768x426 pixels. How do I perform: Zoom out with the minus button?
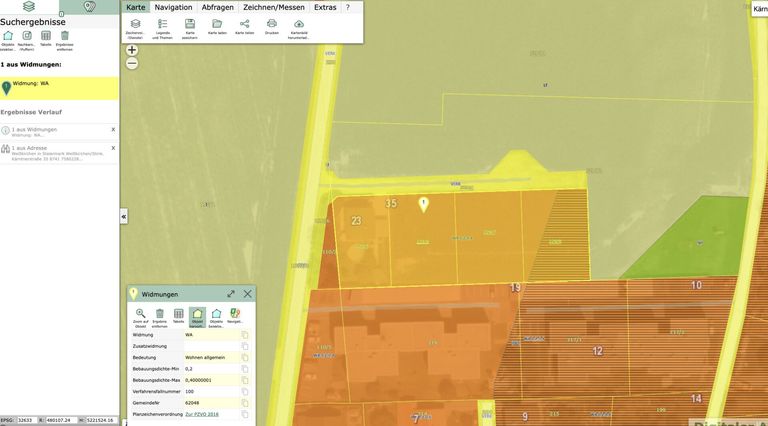tap(132, 63)
